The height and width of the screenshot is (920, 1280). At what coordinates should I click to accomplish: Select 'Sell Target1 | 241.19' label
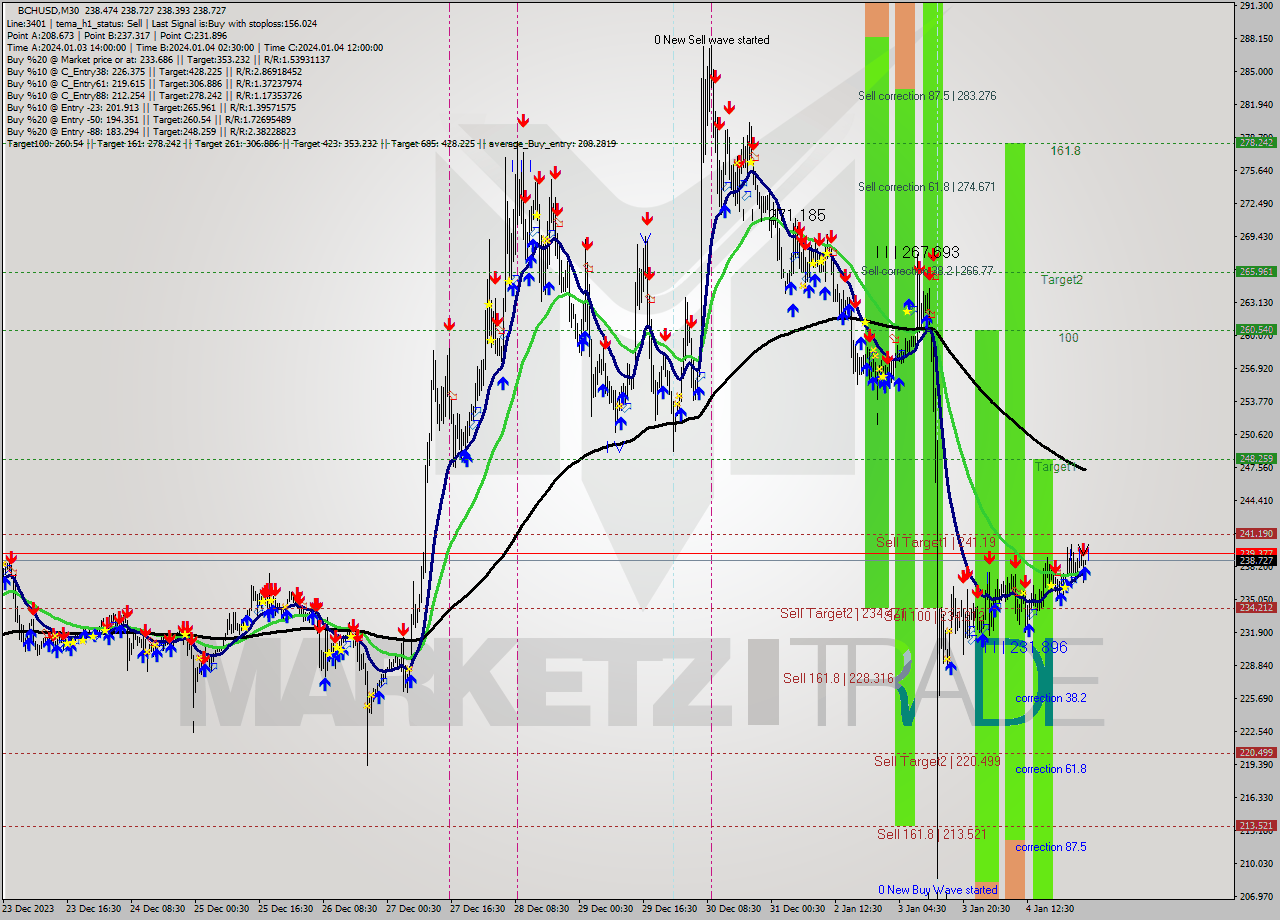pyautogui.click(x=936, y=542)
